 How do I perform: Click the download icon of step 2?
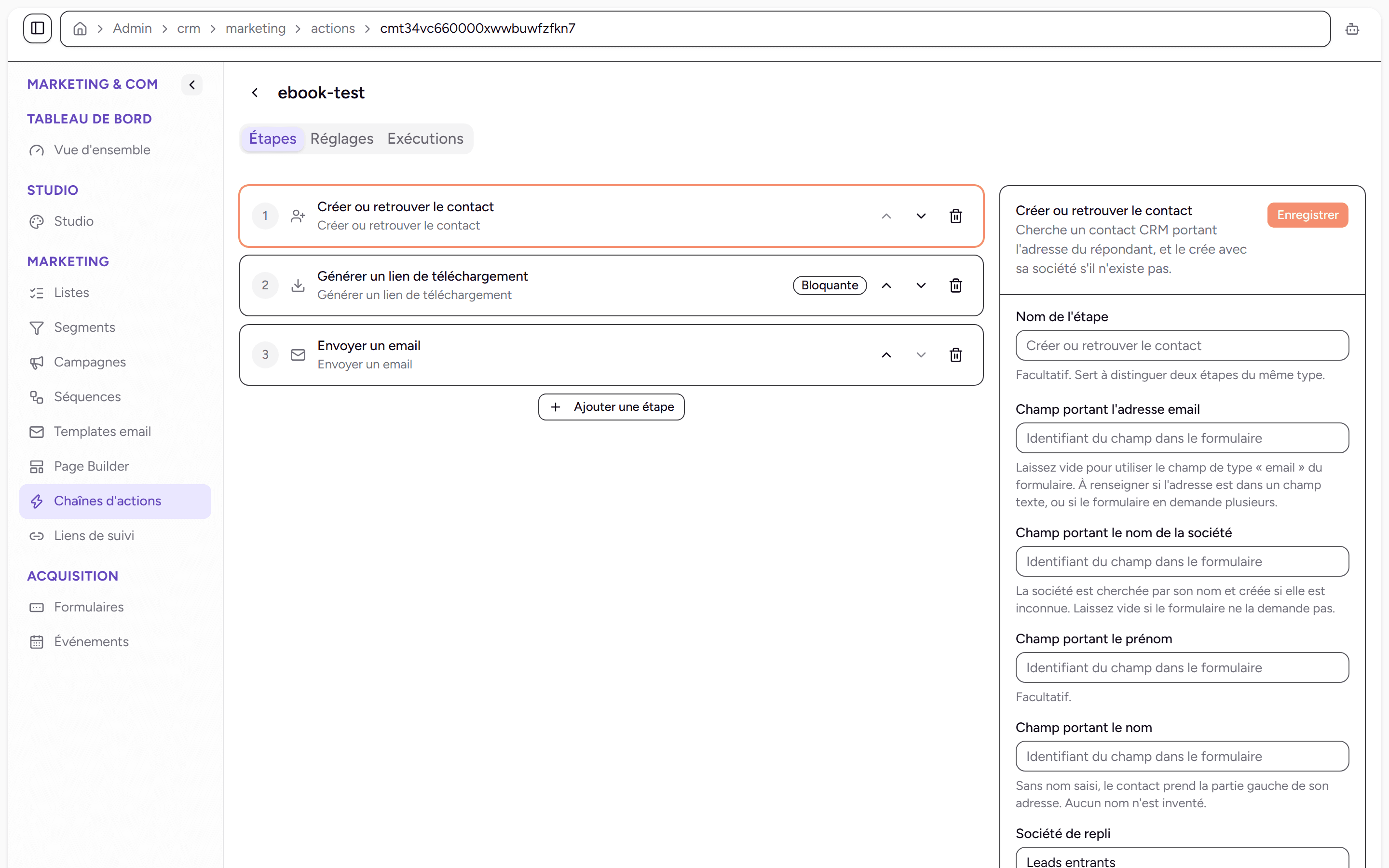298,285
